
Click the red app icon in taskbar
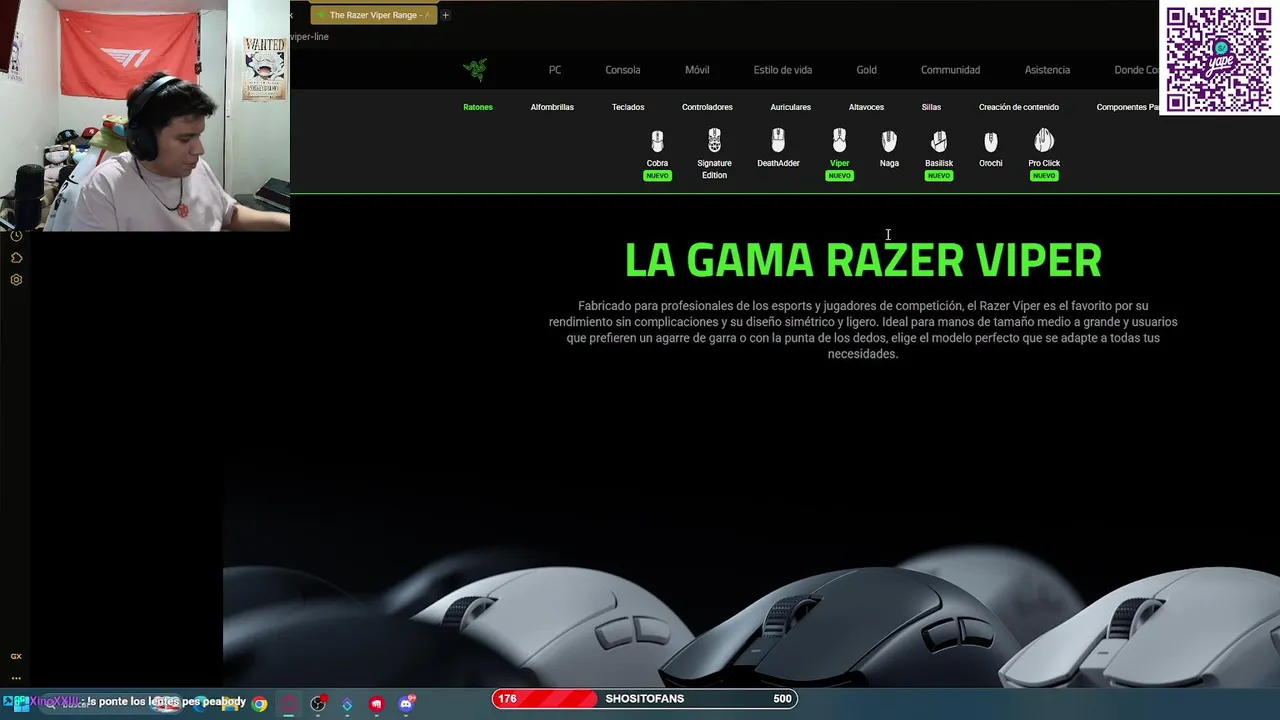[376, 704]
